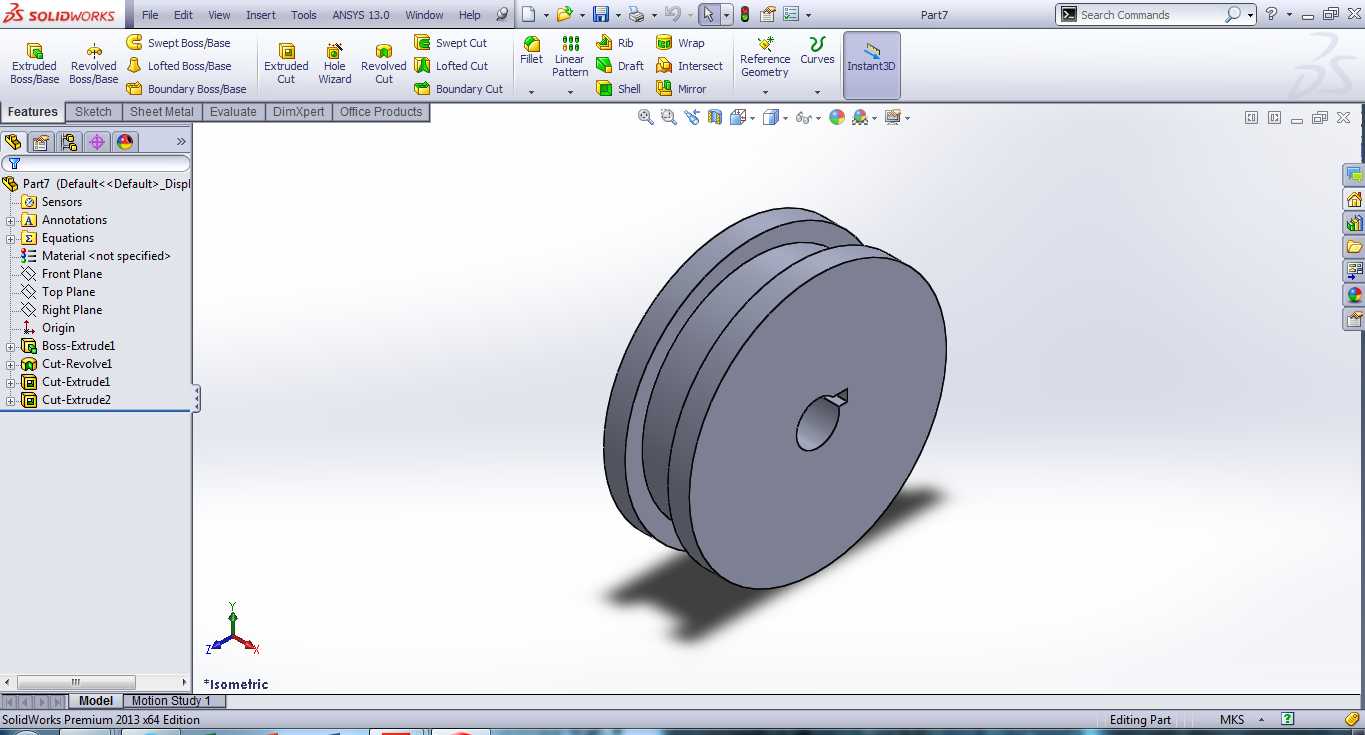The image size is (1365, 735).
Task: Expand the Annotations folder
Action: (11, 220)
